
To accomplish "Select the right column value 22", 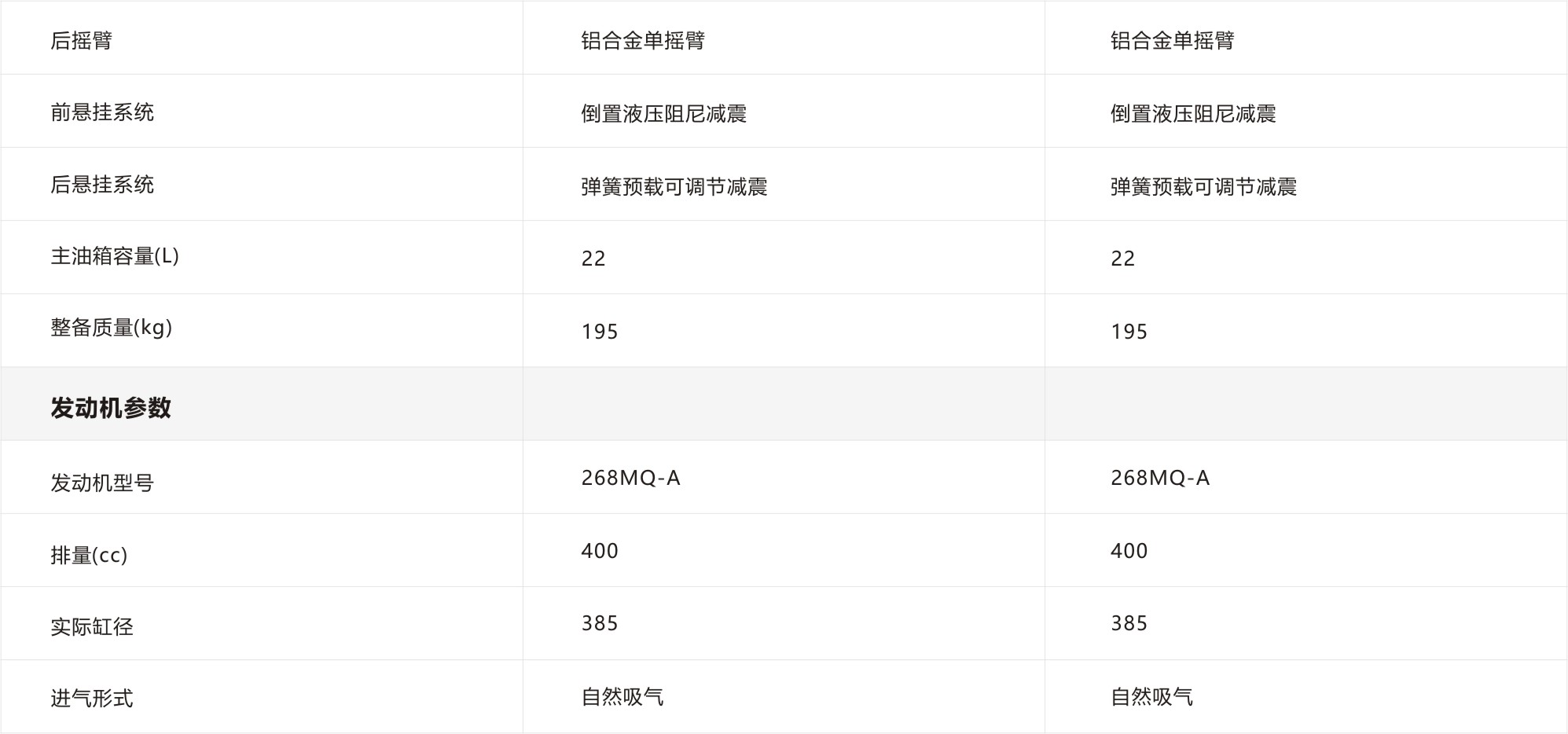I will (x=1123, y=259).
